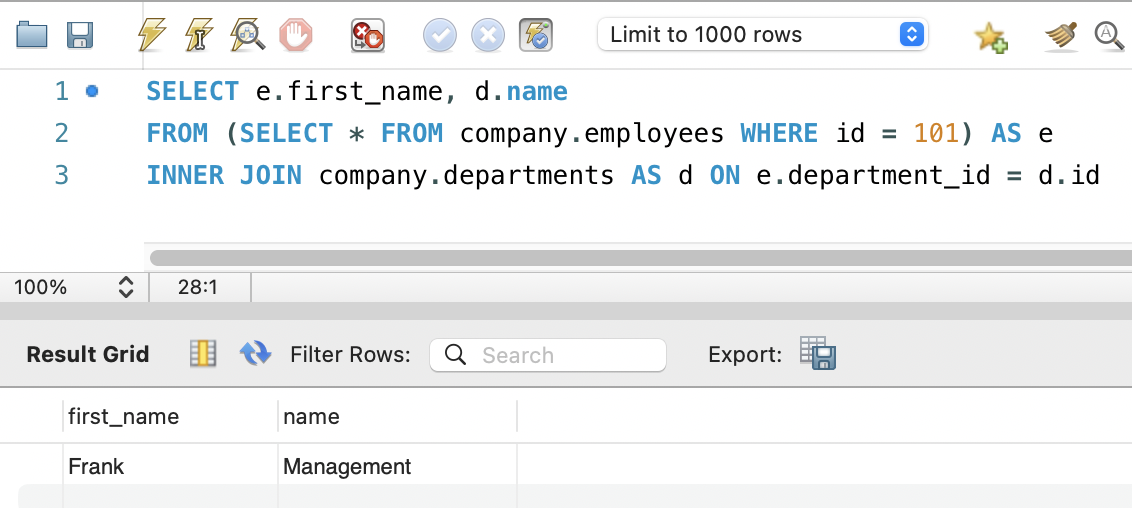
Task: Click the Result Grid label
Action: tap(88, 354)
